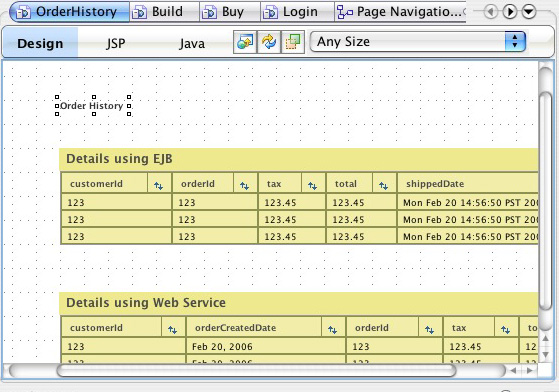Open the Any Size dropdown

(x=418, y=42)
